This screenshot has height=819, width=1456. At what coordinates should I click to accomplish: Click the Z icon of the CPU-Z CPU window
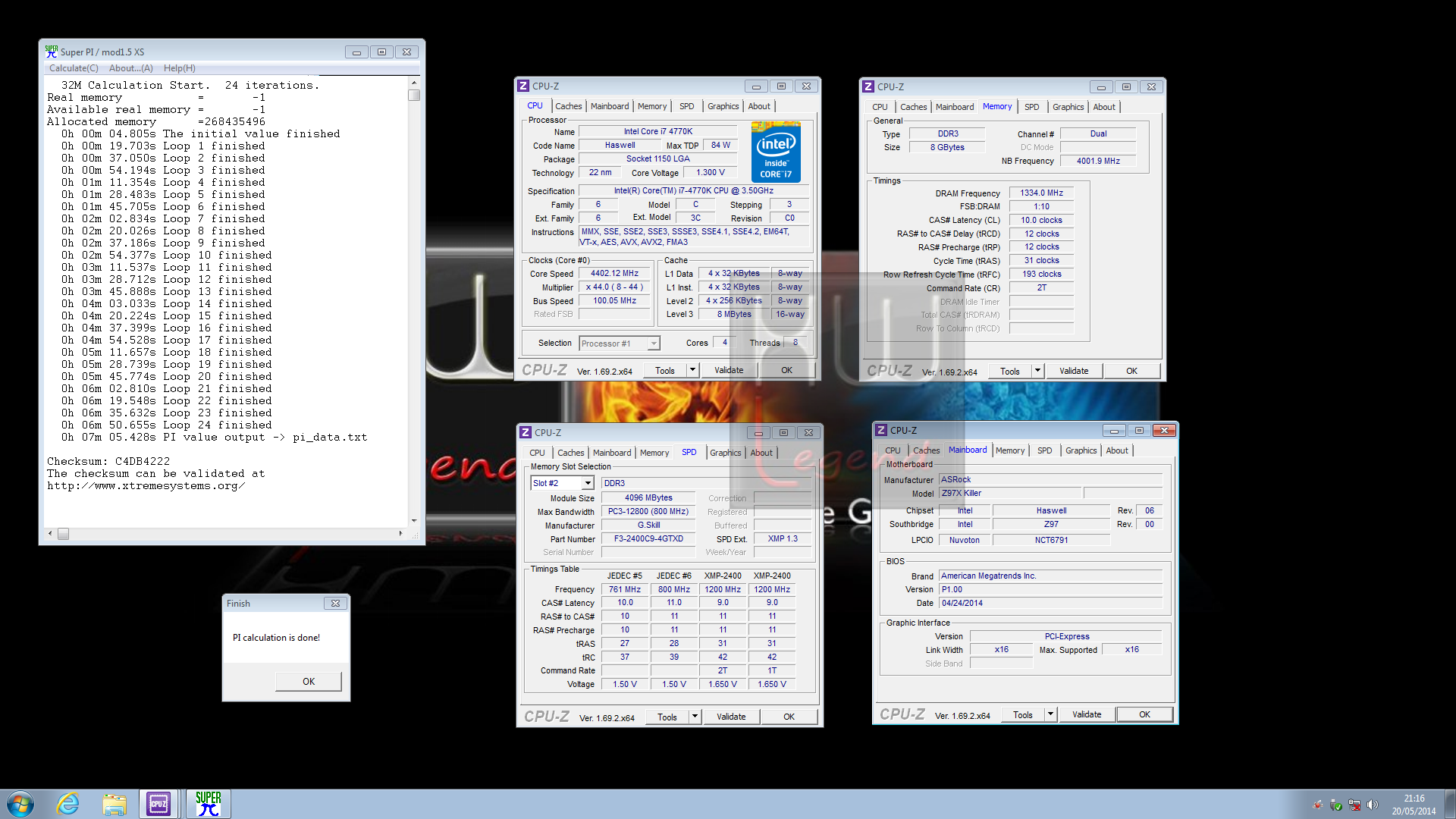pyautogui.click(x=522, y=86)
